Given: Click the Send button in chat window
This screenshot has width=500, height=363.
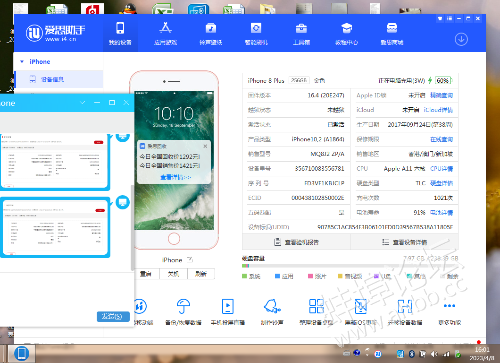Looking at the screenshot, I should [113, 316].
